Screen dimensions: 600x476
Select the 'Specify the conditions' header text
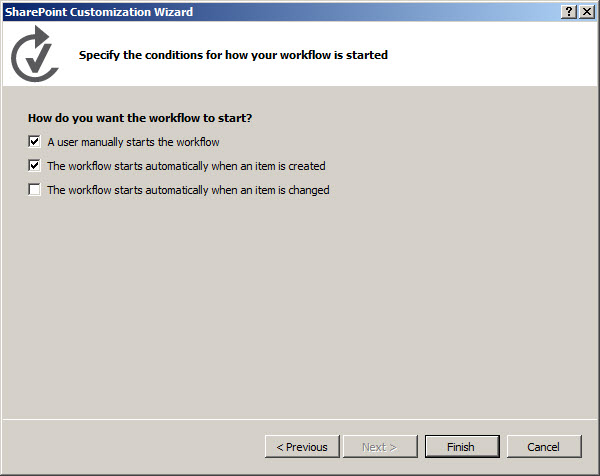[x=233, y=55]
